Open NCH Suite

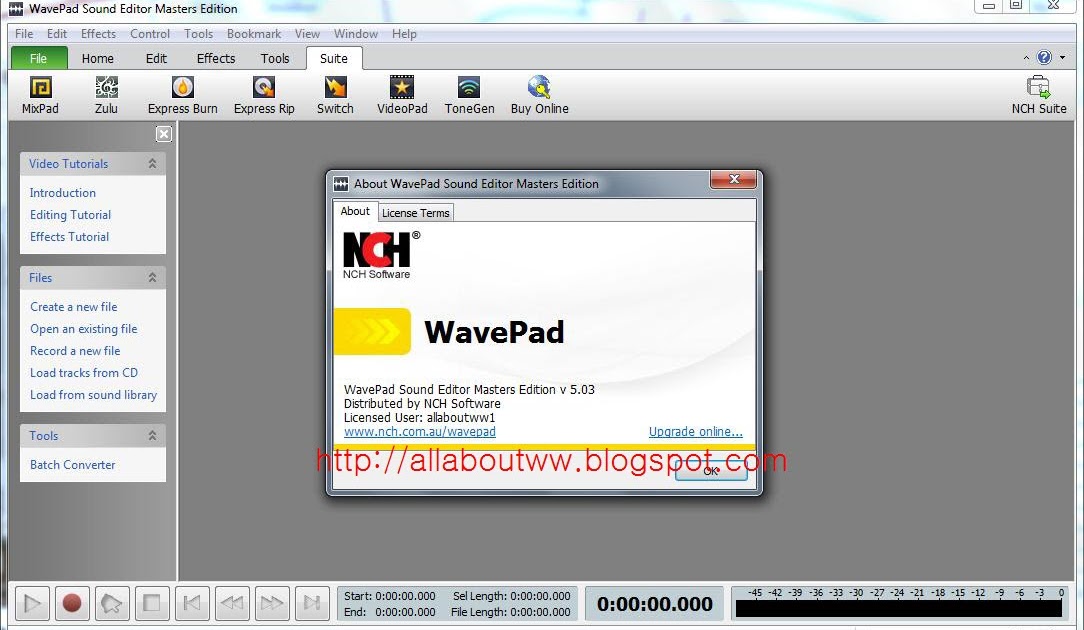[x=1038, y=95]
